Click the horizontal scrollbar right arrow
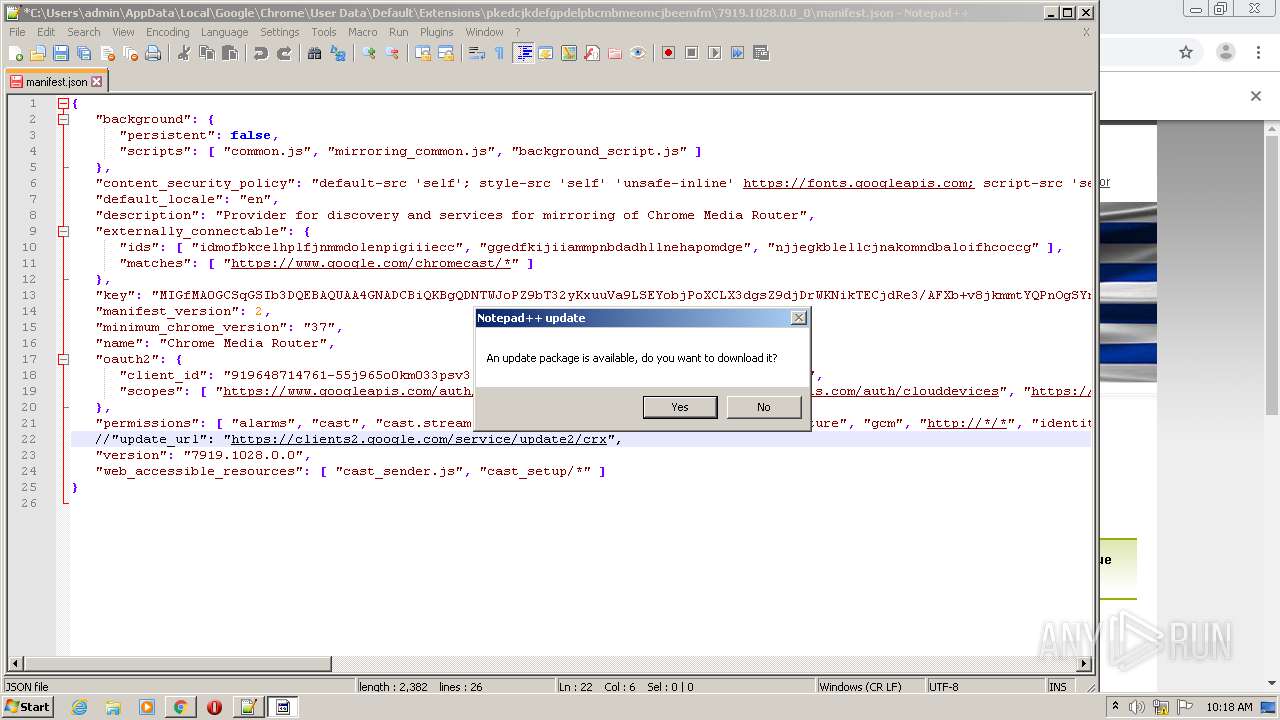 point(1083,663)
